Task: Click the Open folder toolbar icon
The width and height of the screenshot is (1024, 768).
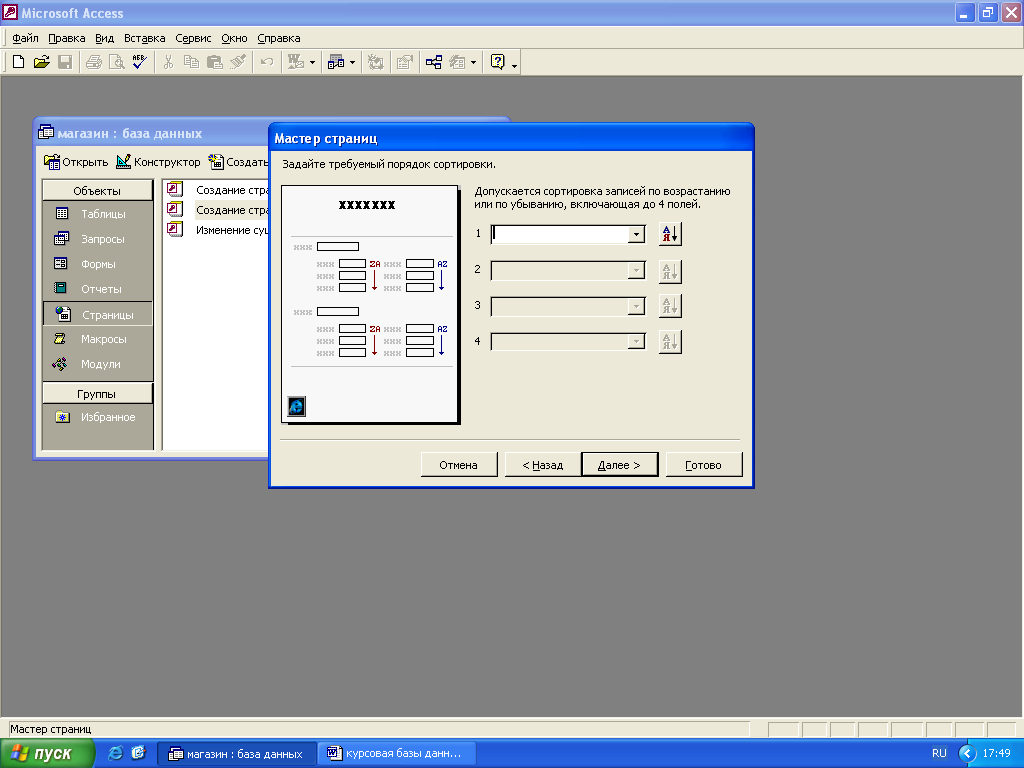Action: (x=41, y=62)
